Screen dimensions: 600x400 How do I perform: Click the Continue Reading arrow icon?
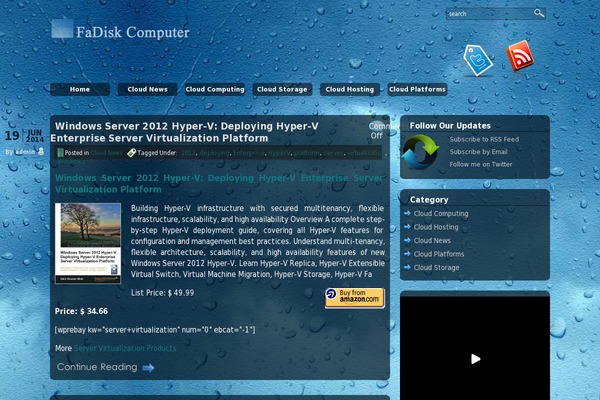pyautogui.click(x=148, y=368)
